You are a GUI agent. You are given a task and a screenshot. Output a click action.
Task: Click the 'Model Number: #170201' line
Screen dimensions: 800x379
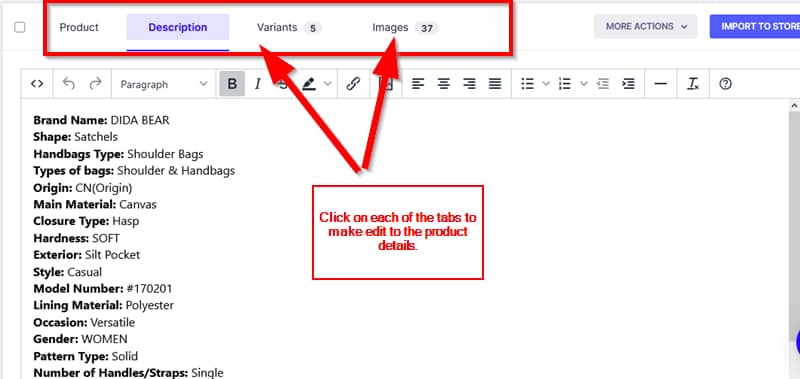tap(103, 289)
